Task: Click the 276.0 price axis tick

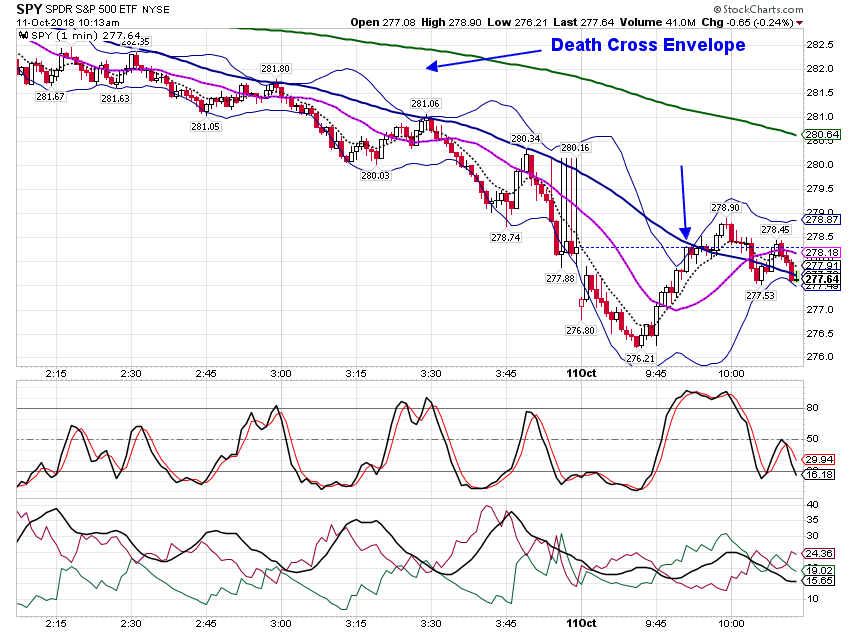Action: tap(820, 357)
